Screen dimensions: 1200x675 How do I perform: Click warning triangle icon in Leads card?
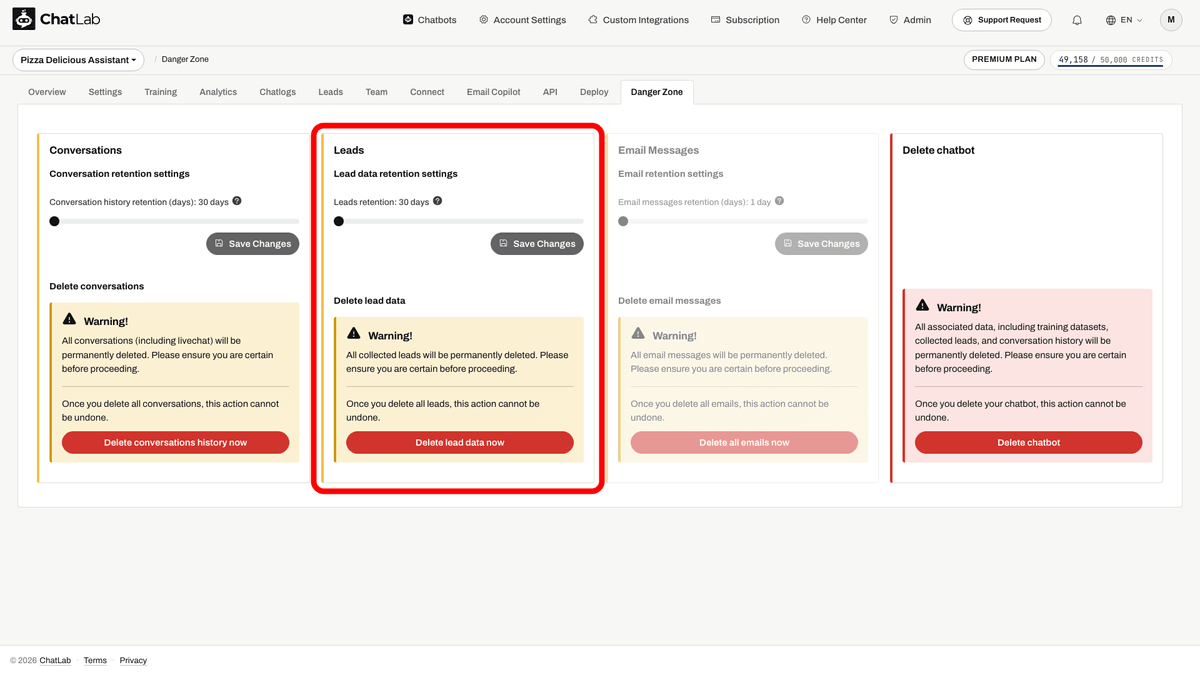coord(353,333)
